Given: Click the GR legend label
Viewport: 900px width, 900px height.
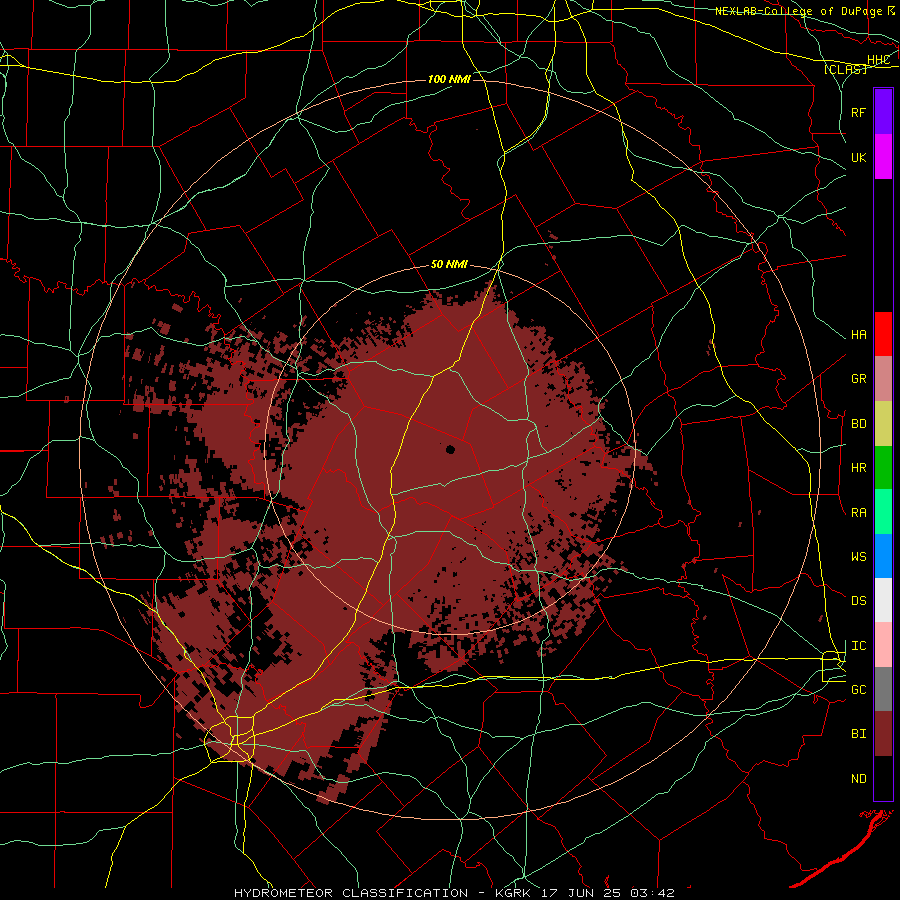Looking at the screenshot, I should [x=858, y=379].
